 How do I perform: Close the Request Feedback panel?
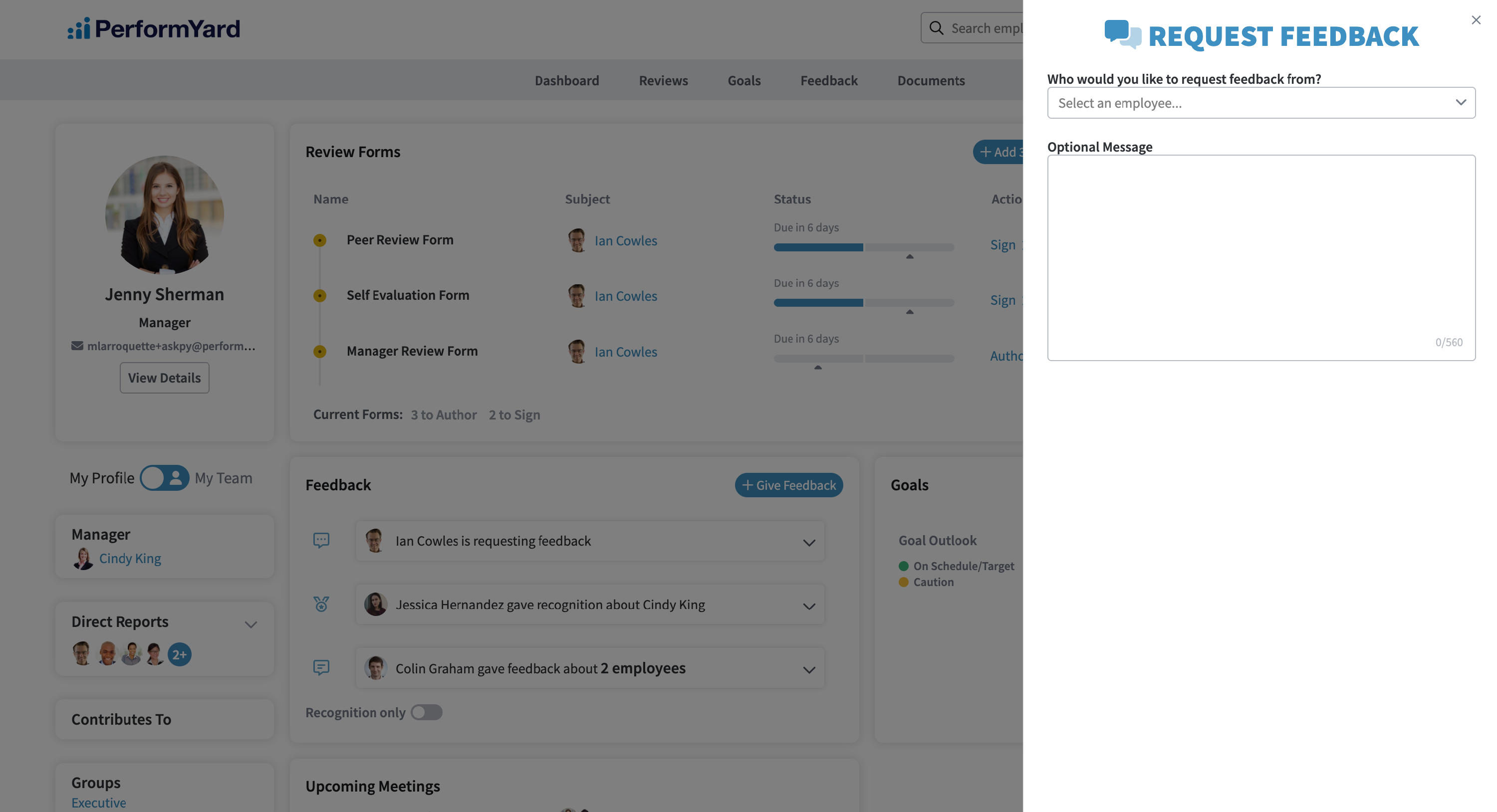click(x=1476, y=20)
